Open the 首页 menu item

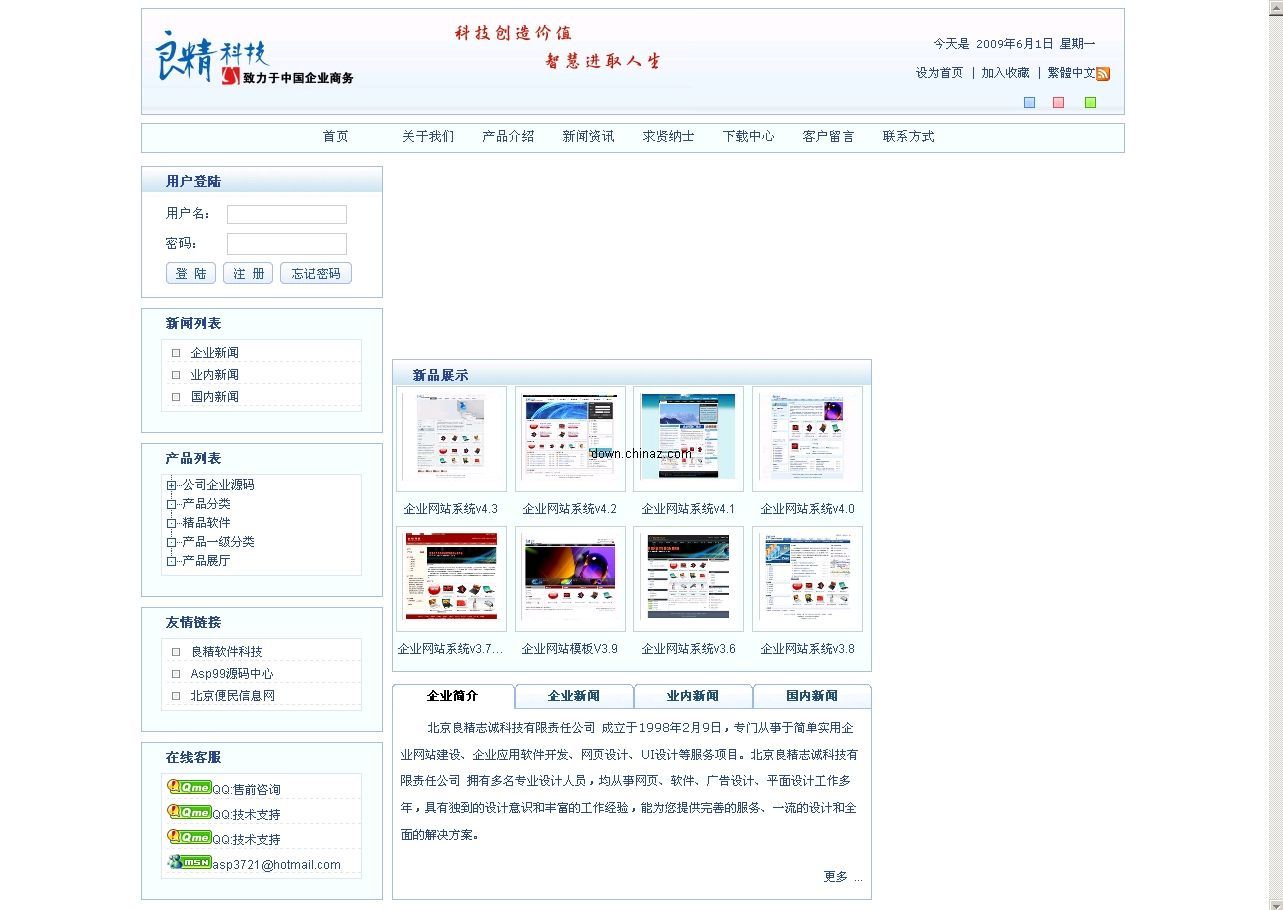tap(336, 137)
